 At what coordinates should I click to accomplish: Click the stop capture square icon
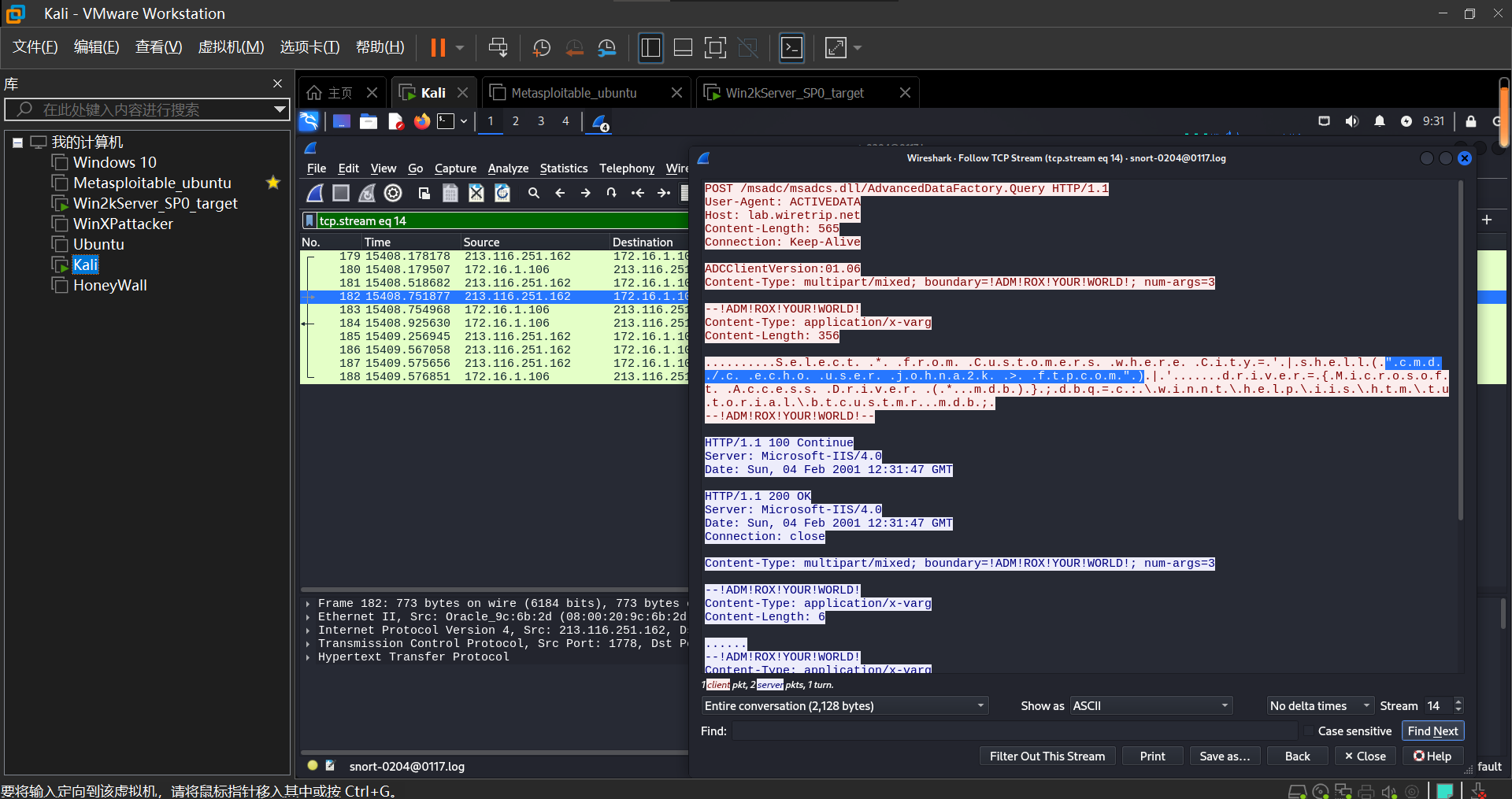341,193
